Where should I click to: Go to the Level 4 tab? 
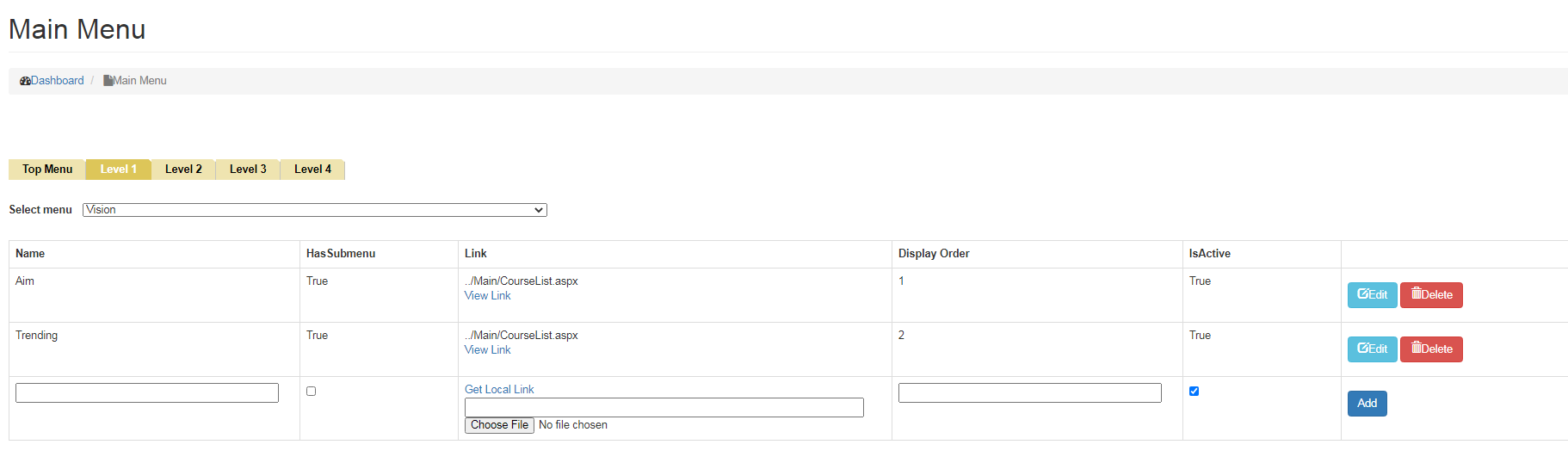click(x=312, y=170)
